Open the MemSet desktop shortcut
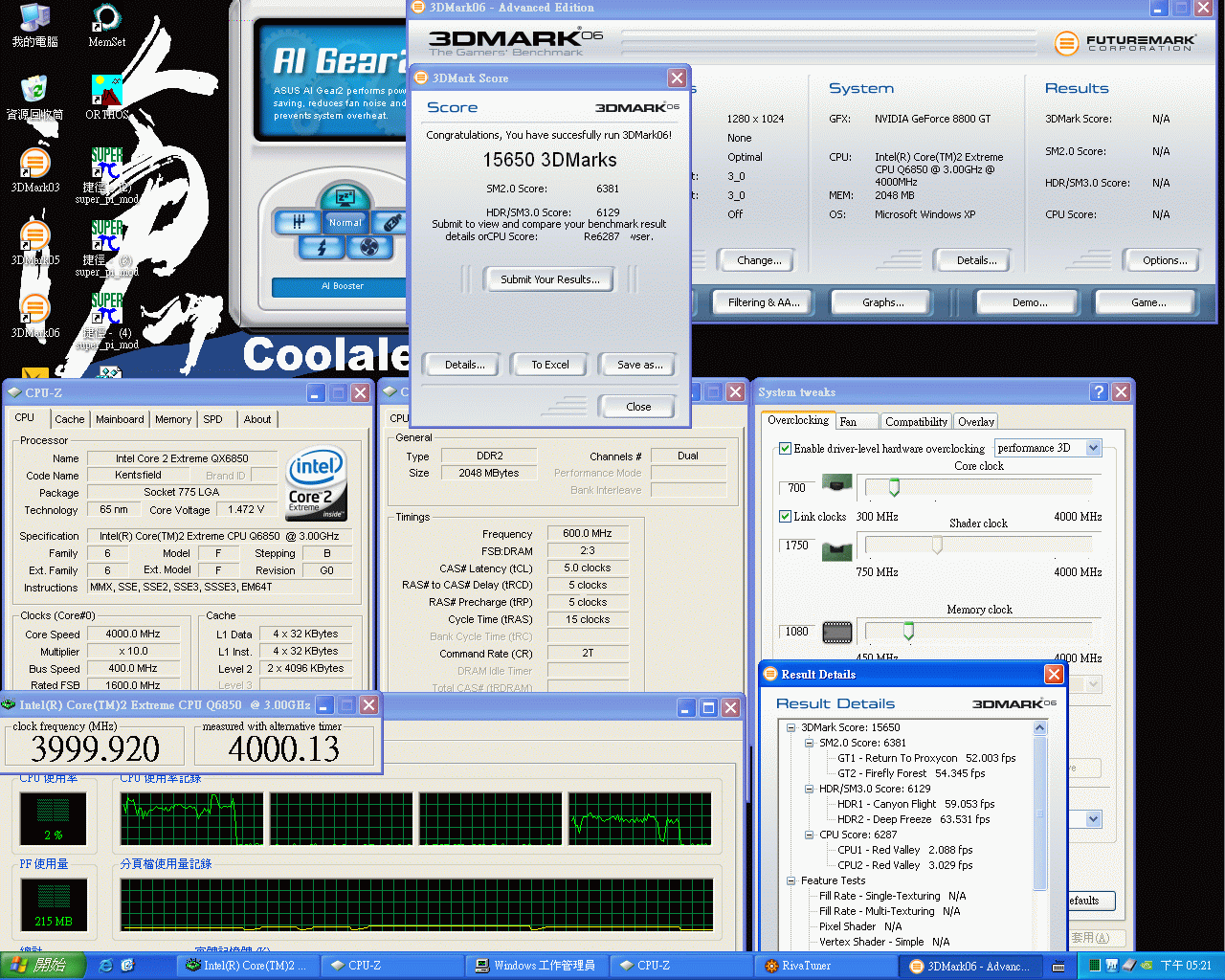1225x980 pixels. 106,26
